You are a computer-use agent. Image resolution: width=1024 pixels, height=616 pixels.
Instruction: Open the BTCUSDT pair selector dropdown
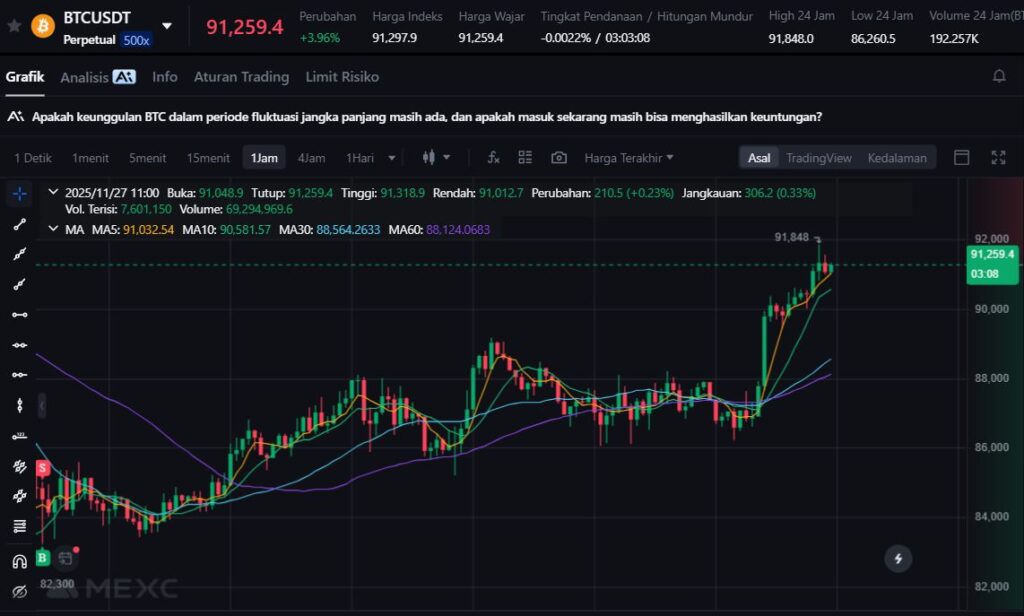167,26
